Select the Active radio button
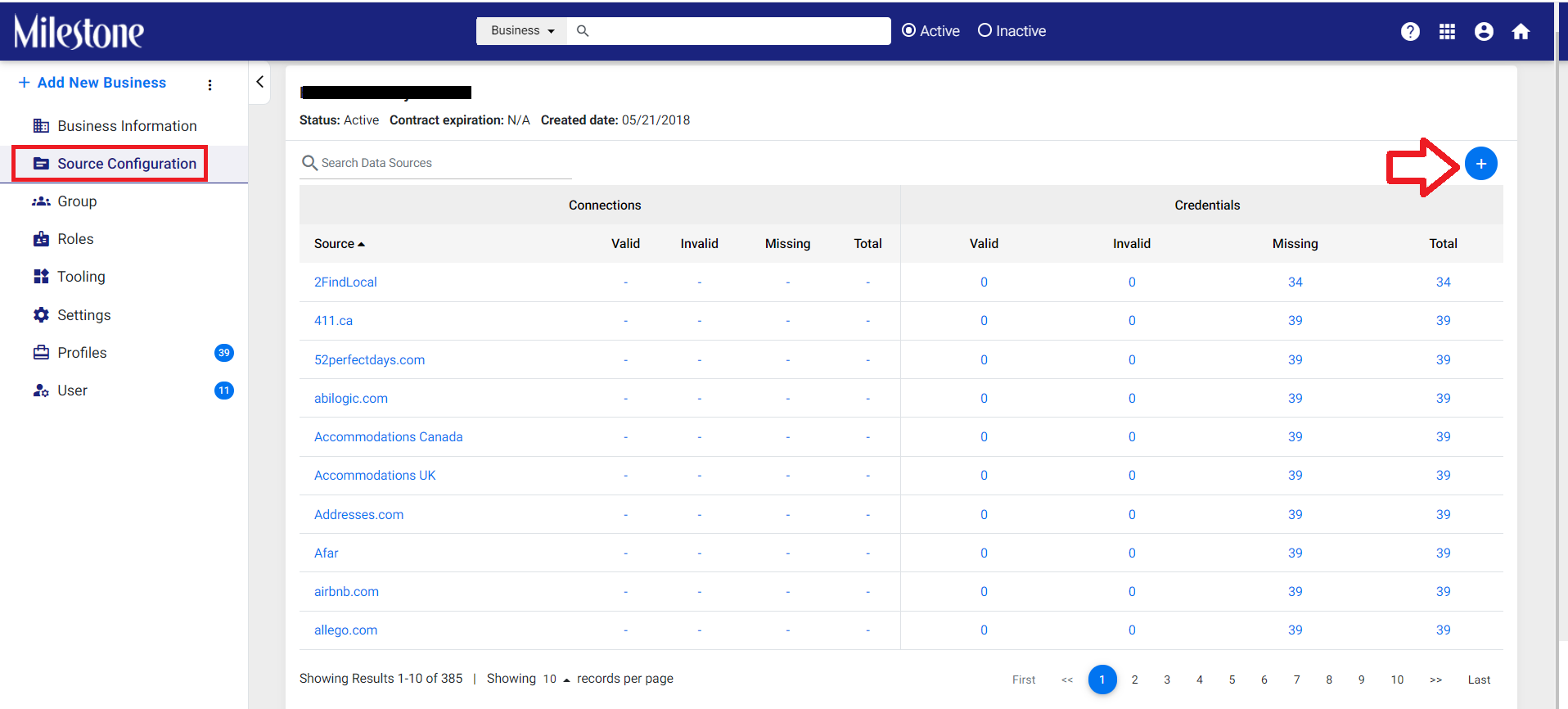Image resolution: width=1568 pixels, height=709 pixels. (x=908, y=30)
